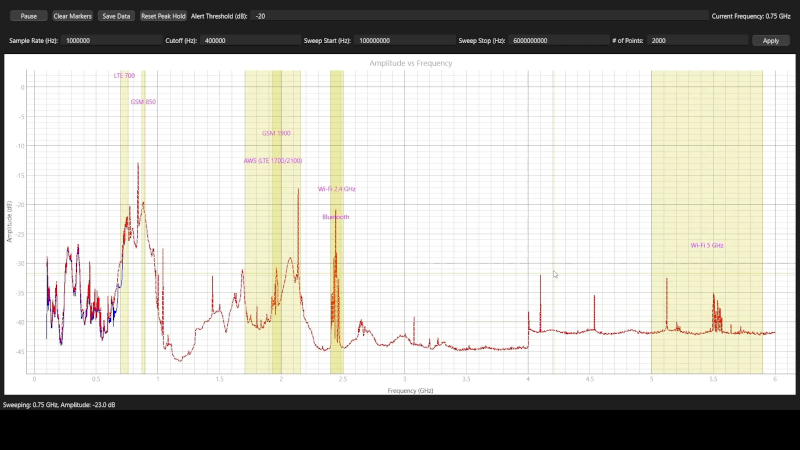Select the GSM 850 band label
Image resolution: width=800 pixels, height=450 pixels.
(x=143, y=102)
